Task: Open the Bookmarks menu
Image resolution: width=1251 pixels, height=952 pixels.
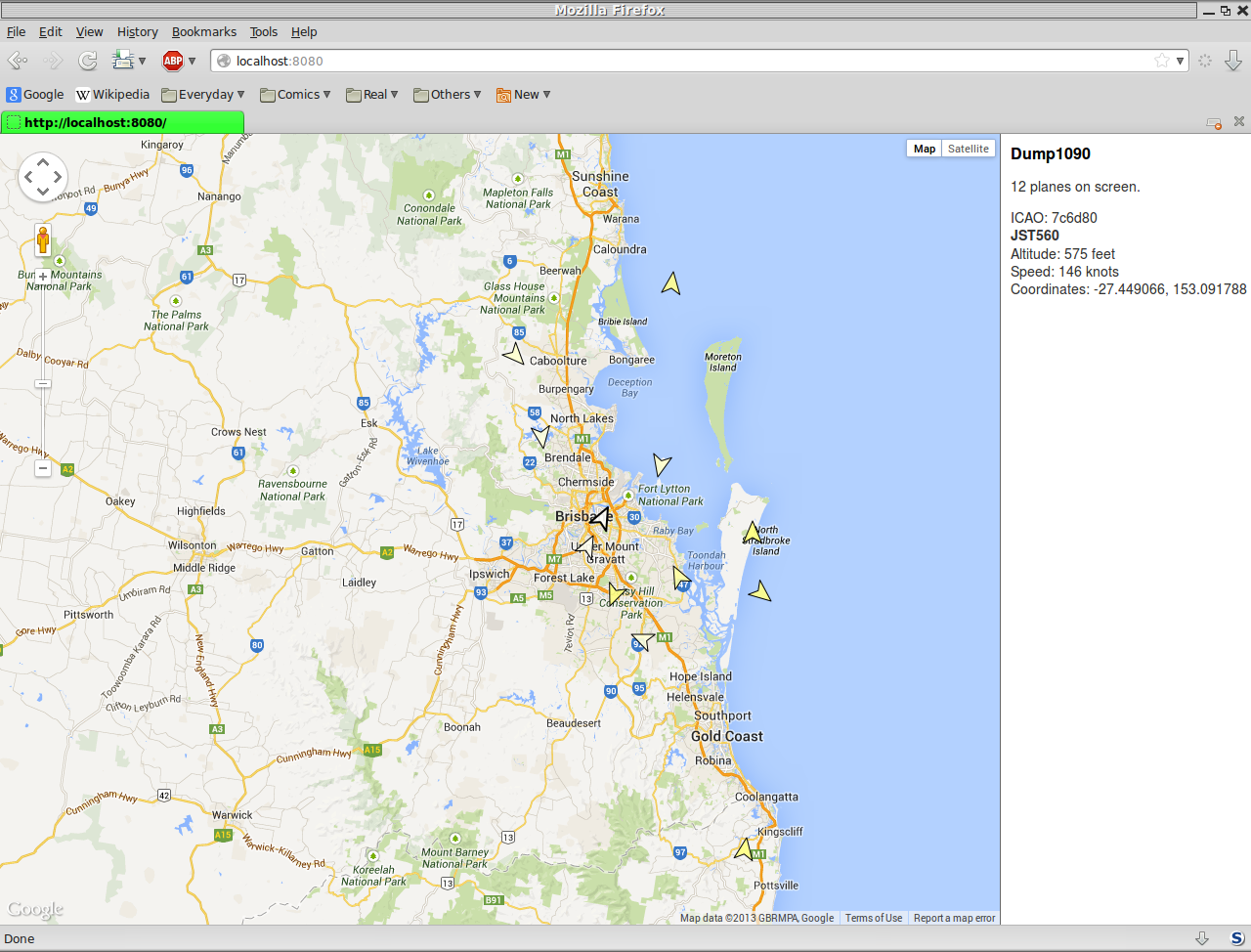Action: click(203, 31)
